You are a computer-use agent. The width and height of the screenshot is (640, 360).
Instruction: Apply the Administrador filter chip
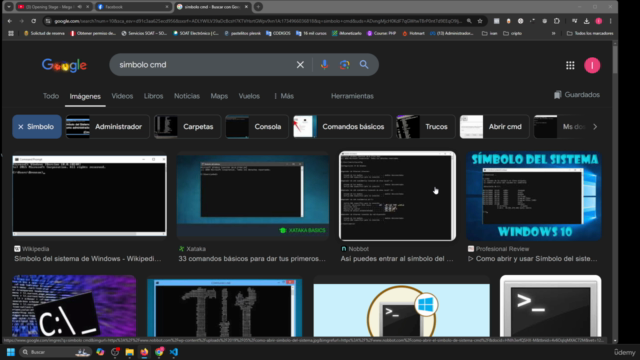(108, 127)
